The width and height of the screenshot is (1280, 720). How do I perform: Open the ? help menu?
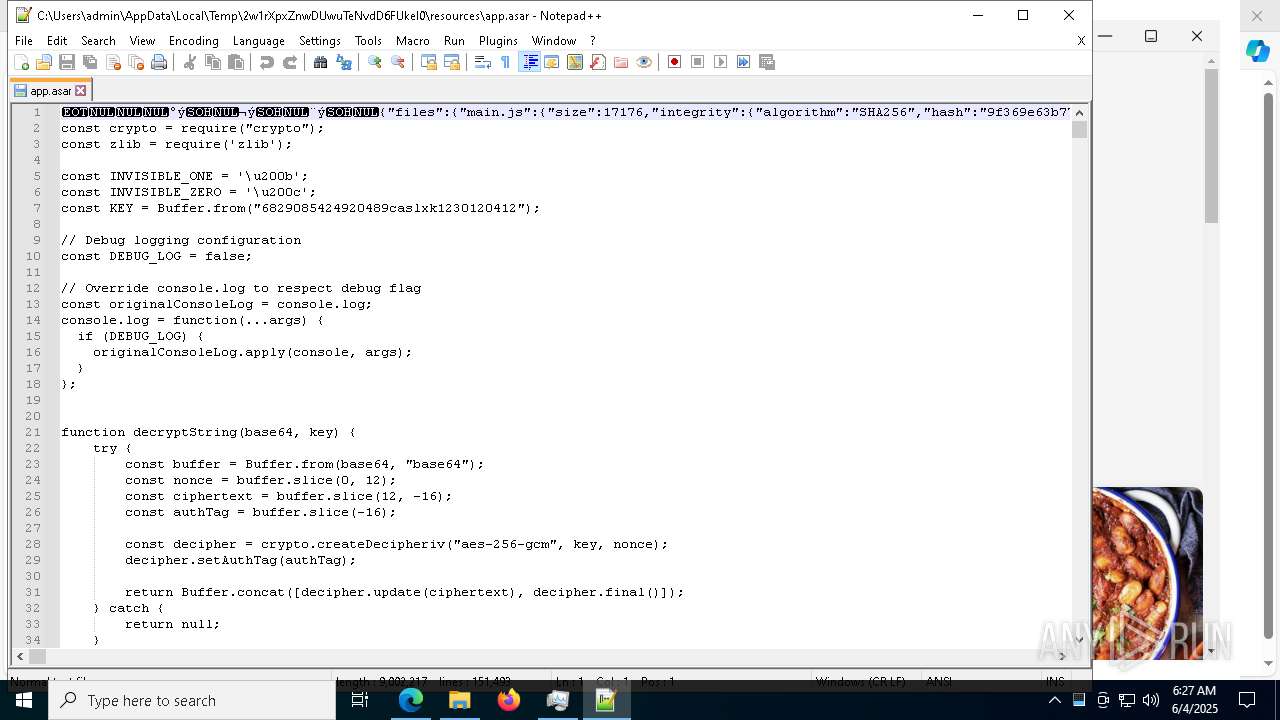tap(592, 41)
